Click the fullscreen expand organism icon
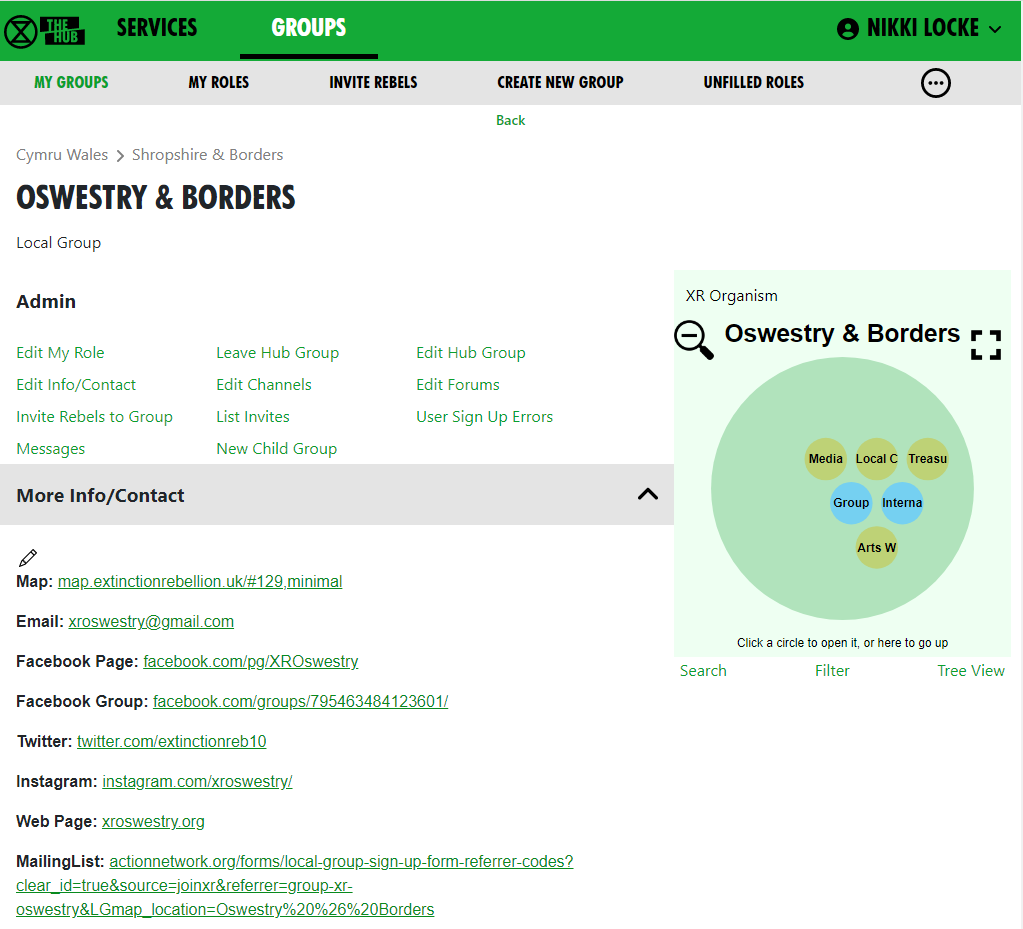The width and height of the screenshot is (1023, 929). click(x=986, y=344)
